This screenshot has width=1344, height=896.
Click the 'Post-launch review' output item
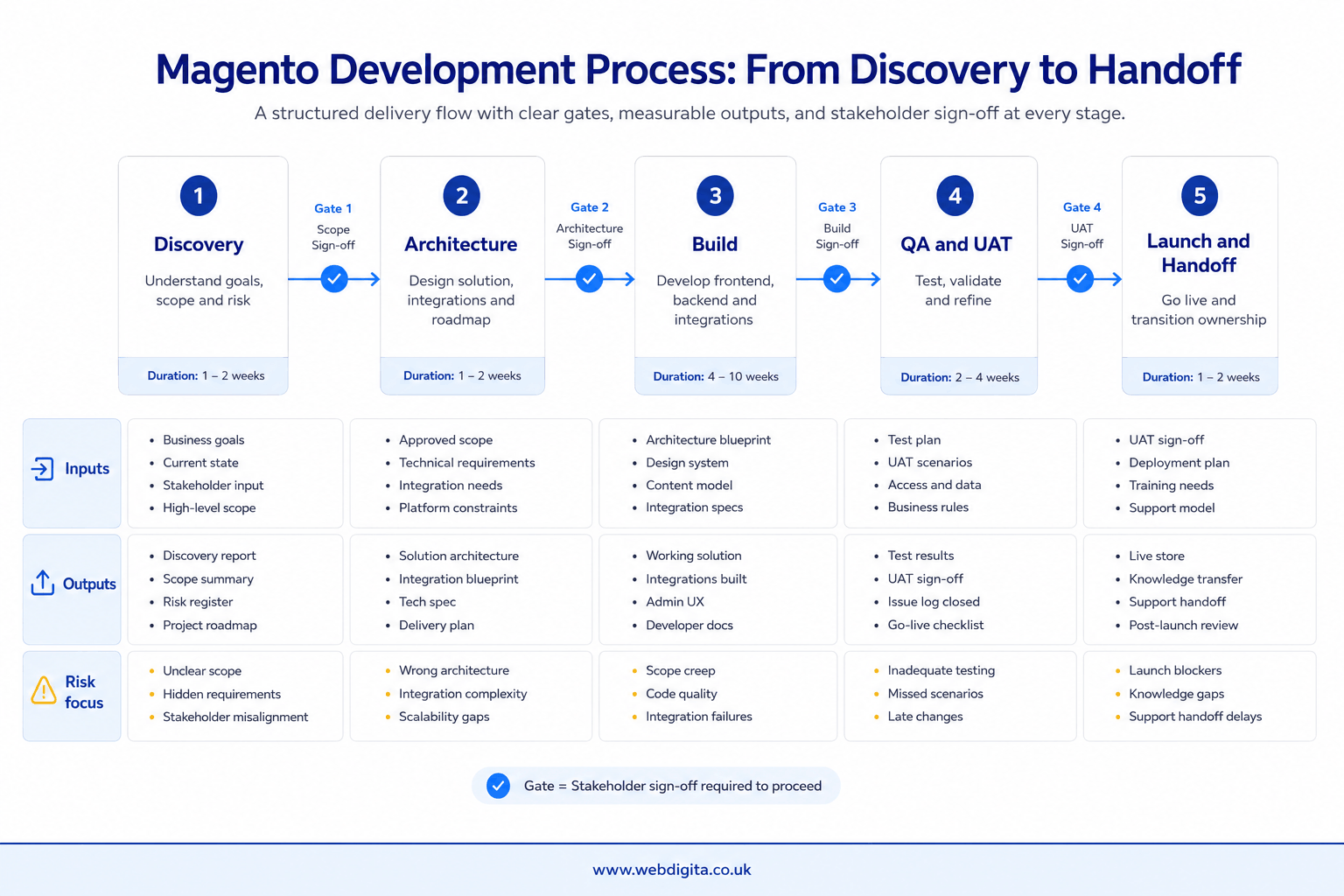point(1183,626)
